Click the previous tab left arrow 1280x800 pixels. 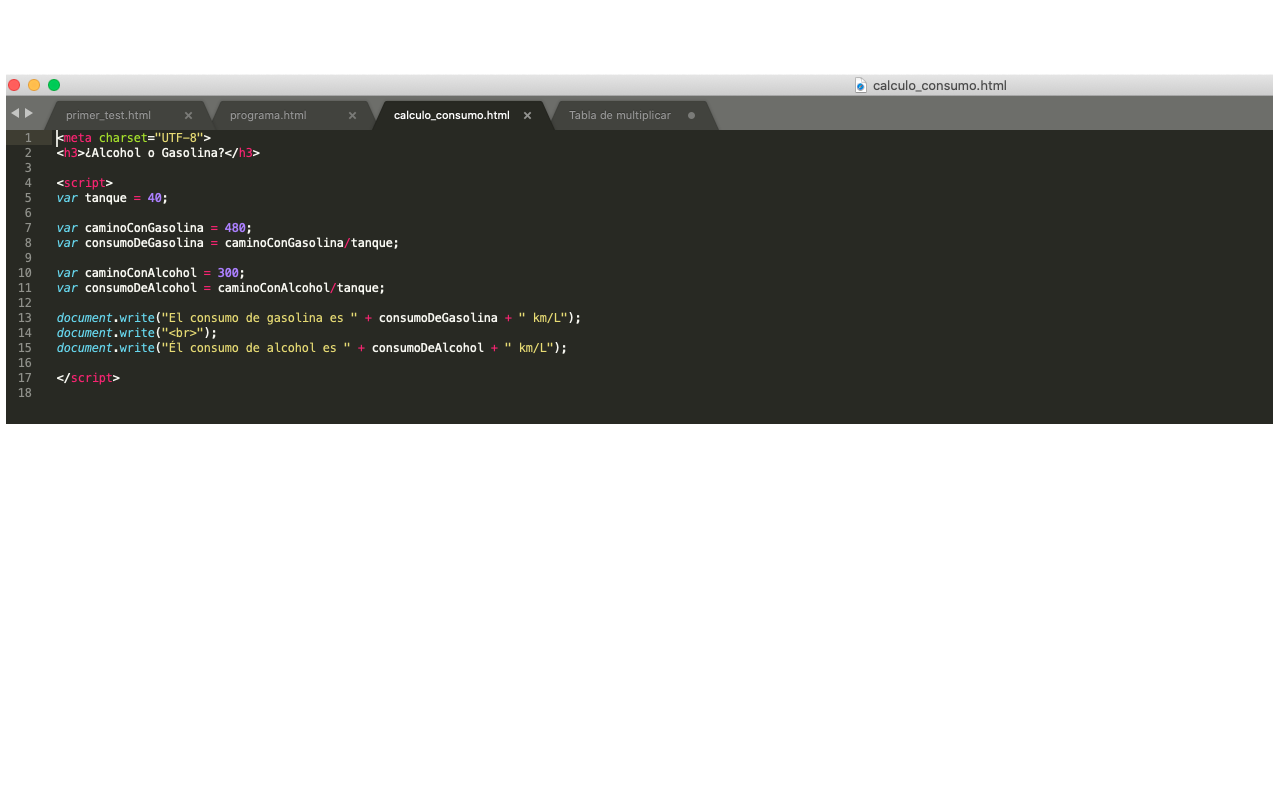[x=15, y=113]
